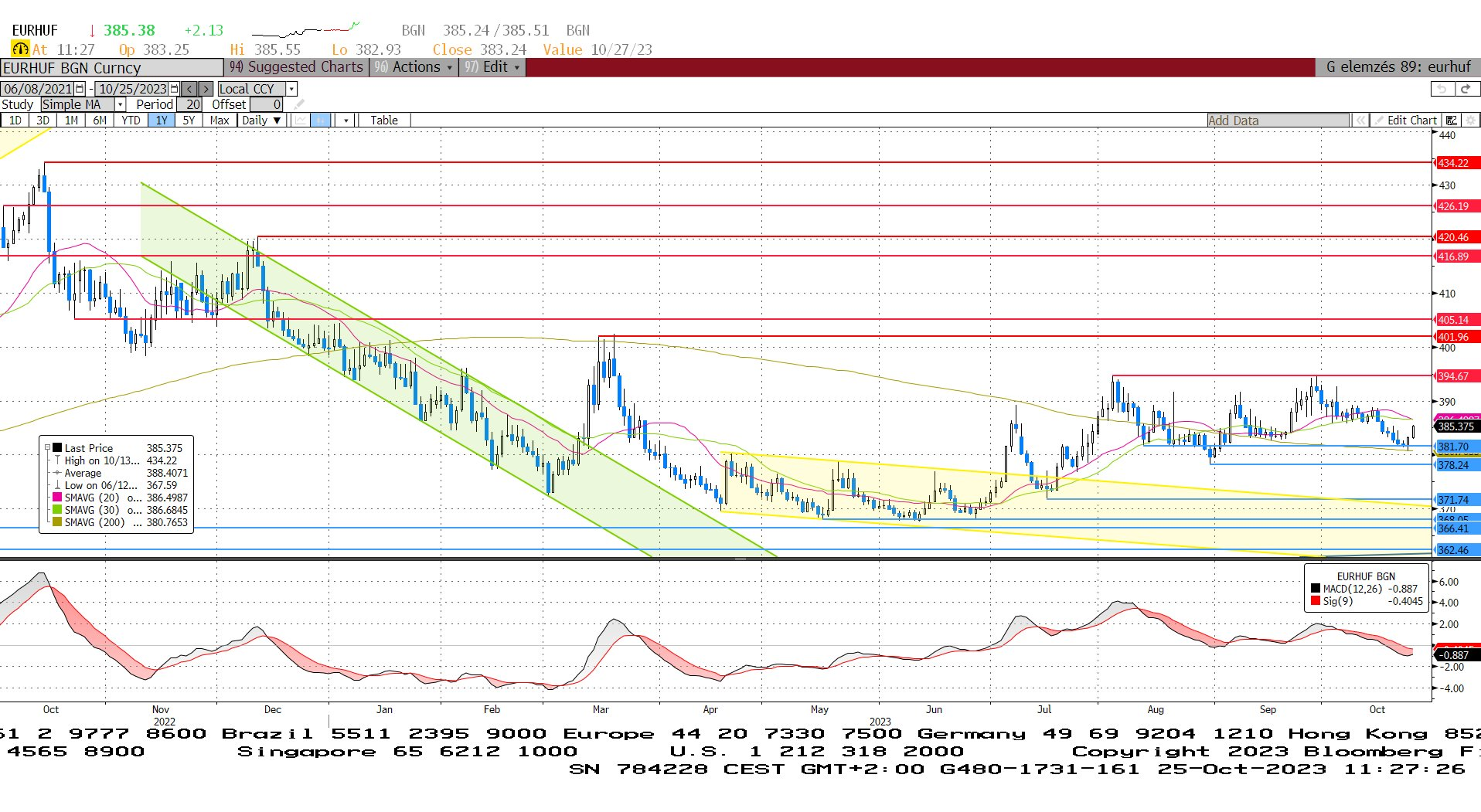Select the 5Y range
Viewport: 1481px width, 812px height.
[189, 120]
